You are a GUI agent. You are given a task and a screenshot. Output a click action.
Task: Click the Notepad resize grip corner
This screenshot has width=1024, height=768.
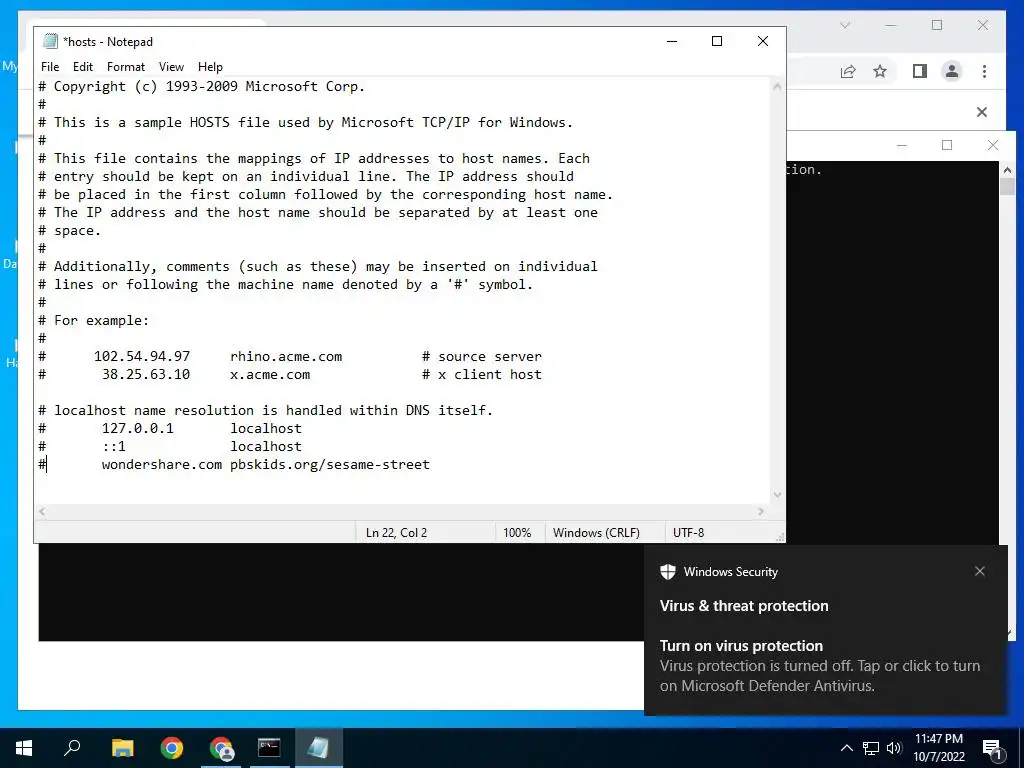779,537
